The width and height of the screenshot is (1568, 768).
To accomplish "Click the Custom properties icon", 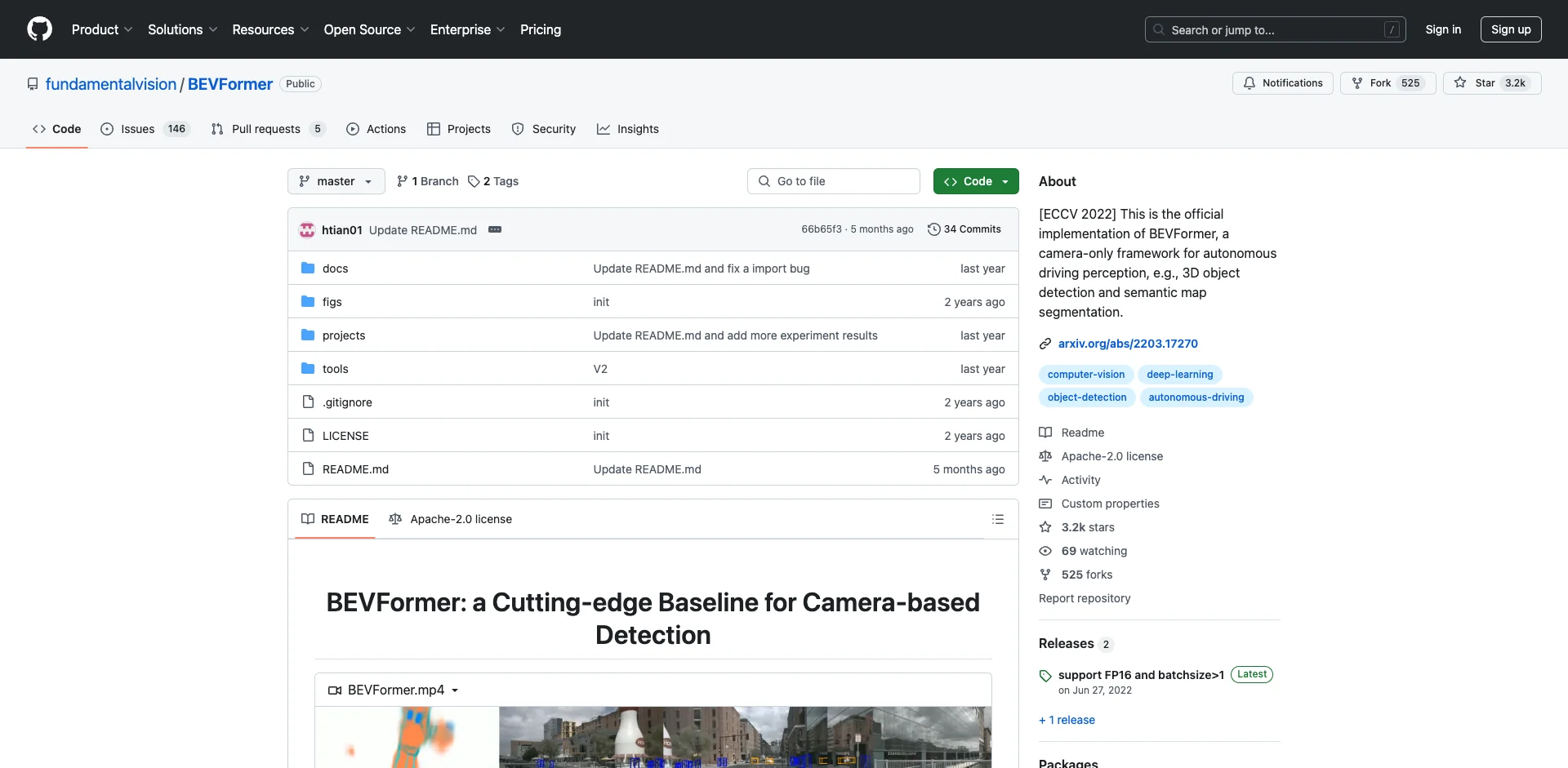I will tap(1045, 504).
